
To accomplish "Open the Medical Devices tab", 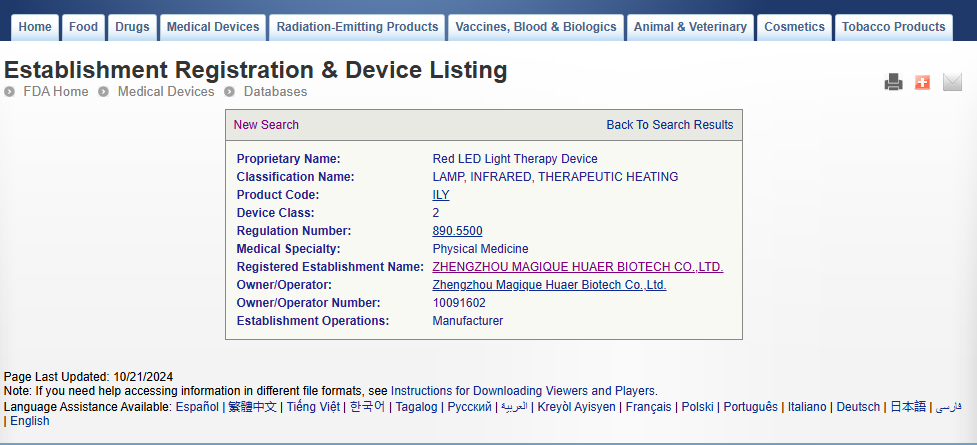I will [x=212, y=27].
